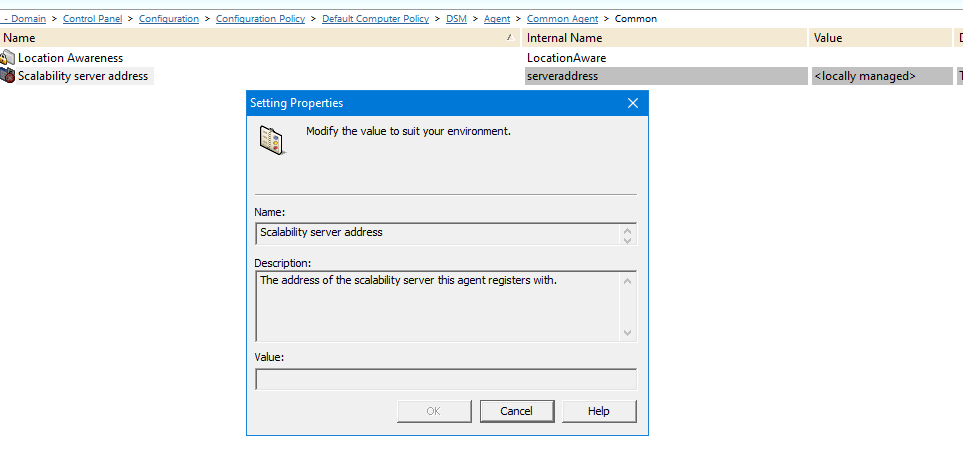Open the Control Panel breadcrumb link
The image size is (963, 466).
pyautogui.click(x=94, y=19)
